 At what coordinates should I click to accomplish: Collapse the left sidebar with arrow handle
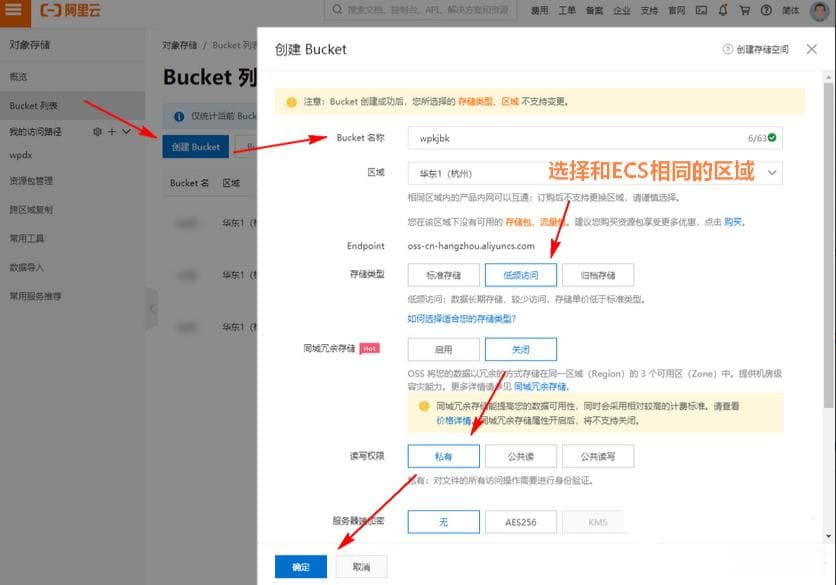[x=152, y=308]
